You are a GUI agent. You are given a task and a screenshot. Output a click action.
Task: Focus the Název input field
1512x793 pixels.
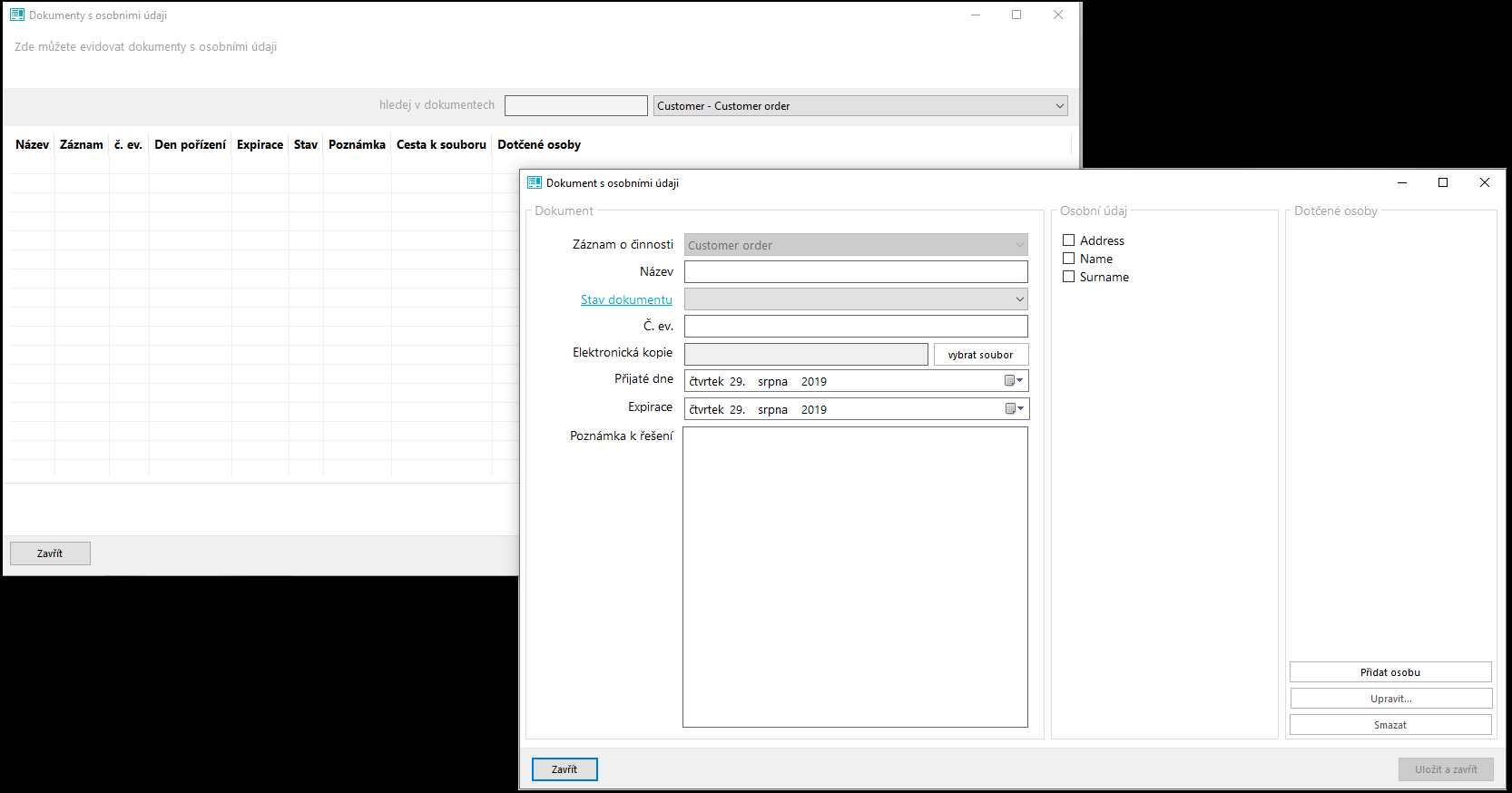(856, 272)
